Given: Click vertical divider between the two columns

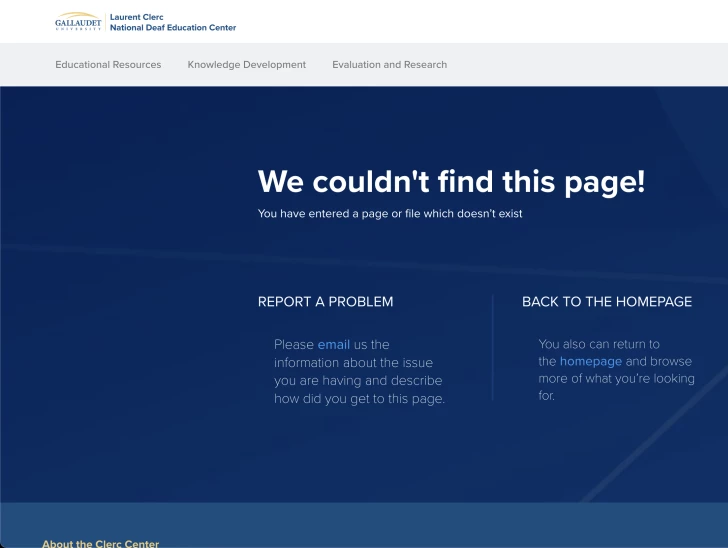Looking at the screenshot, I should 493,347.
